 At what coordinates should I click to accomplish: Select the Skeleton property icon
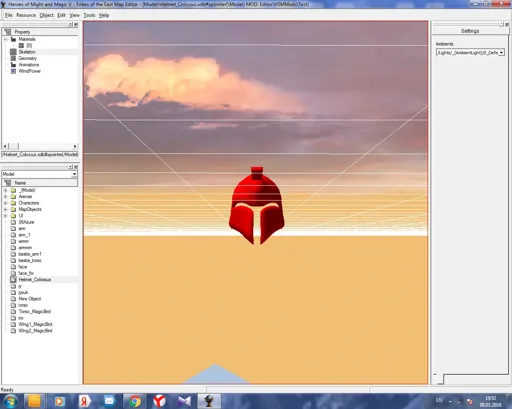click(x=13, y=52)
